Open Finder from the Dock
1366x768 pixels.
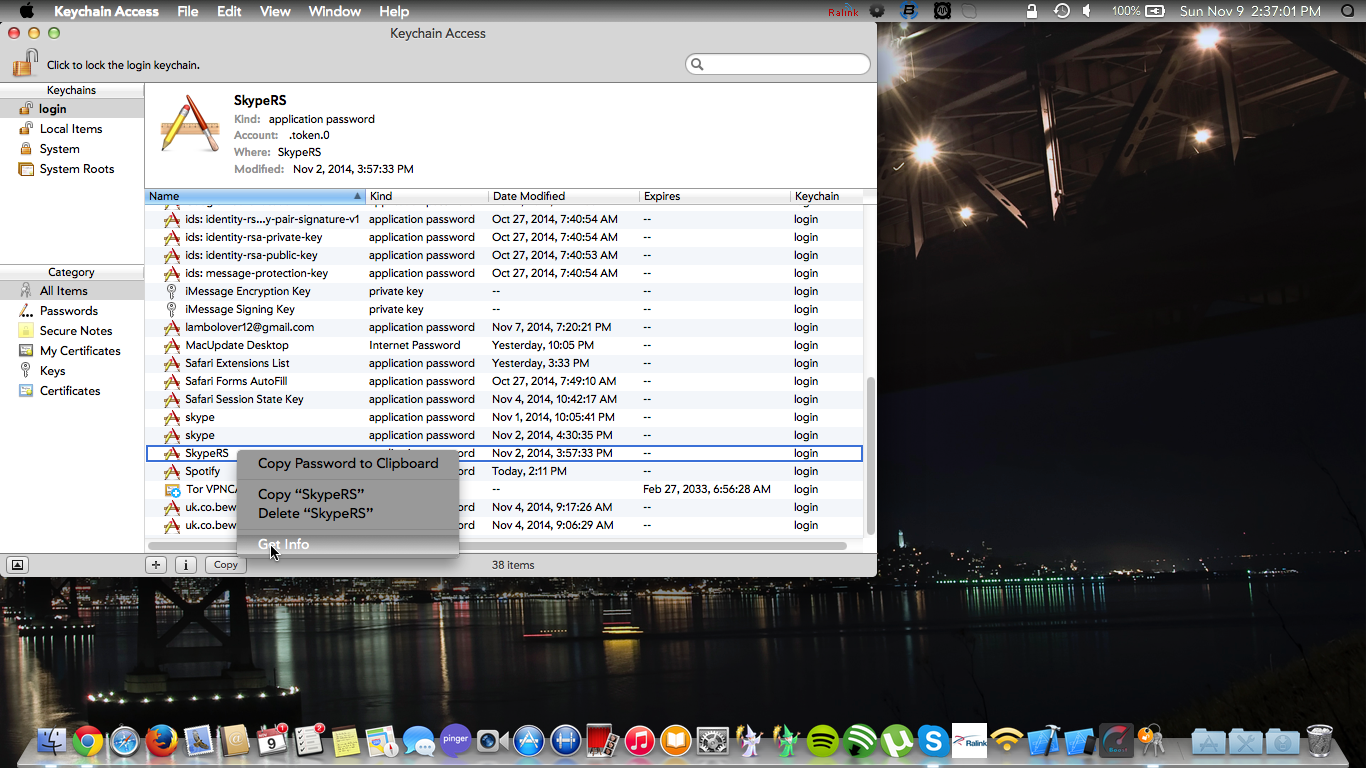click(x=51, y=741)
